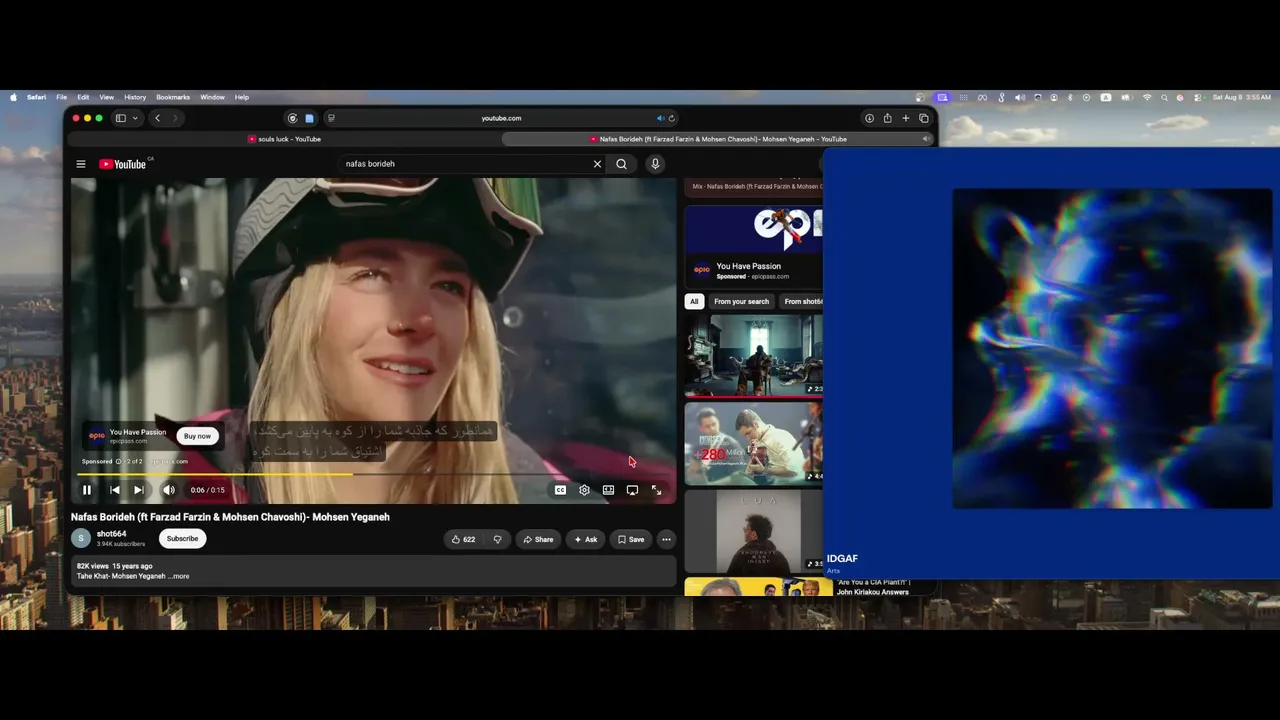Click the Buy now ad button

coord(198,436)
